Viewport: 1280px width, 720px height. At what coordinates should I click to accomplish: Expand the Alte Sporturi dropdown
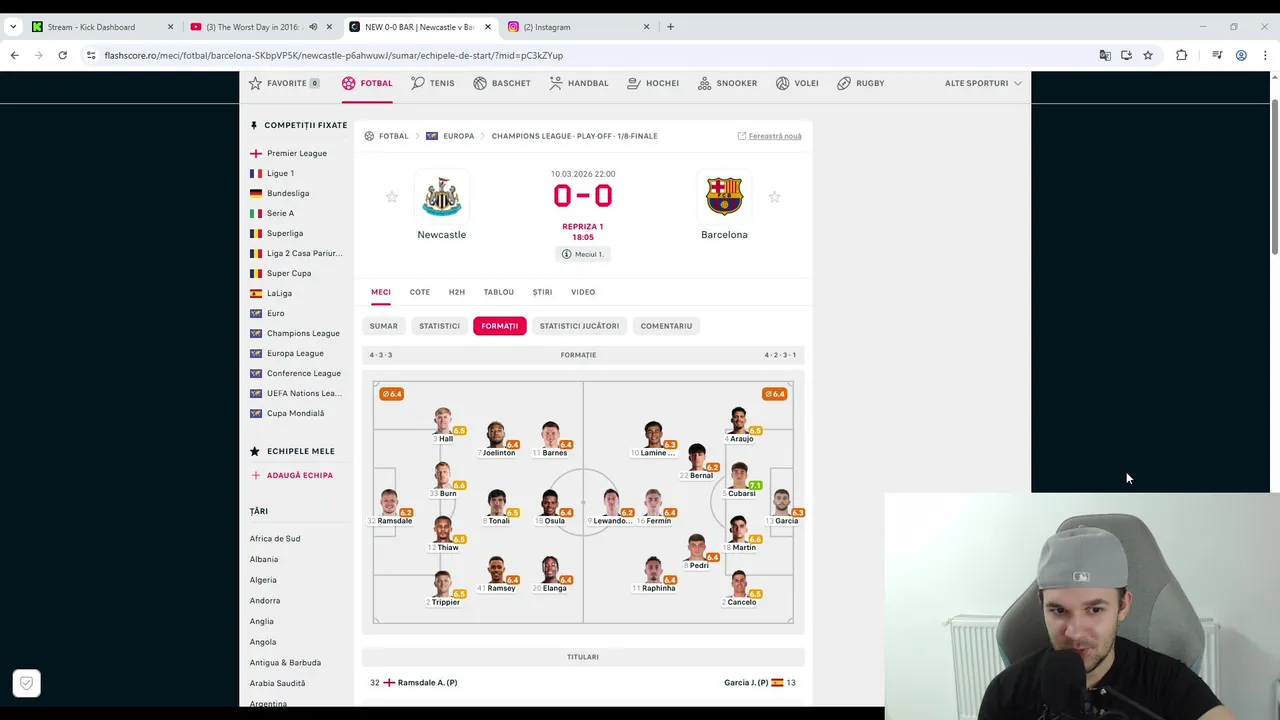tap(983, 83)
